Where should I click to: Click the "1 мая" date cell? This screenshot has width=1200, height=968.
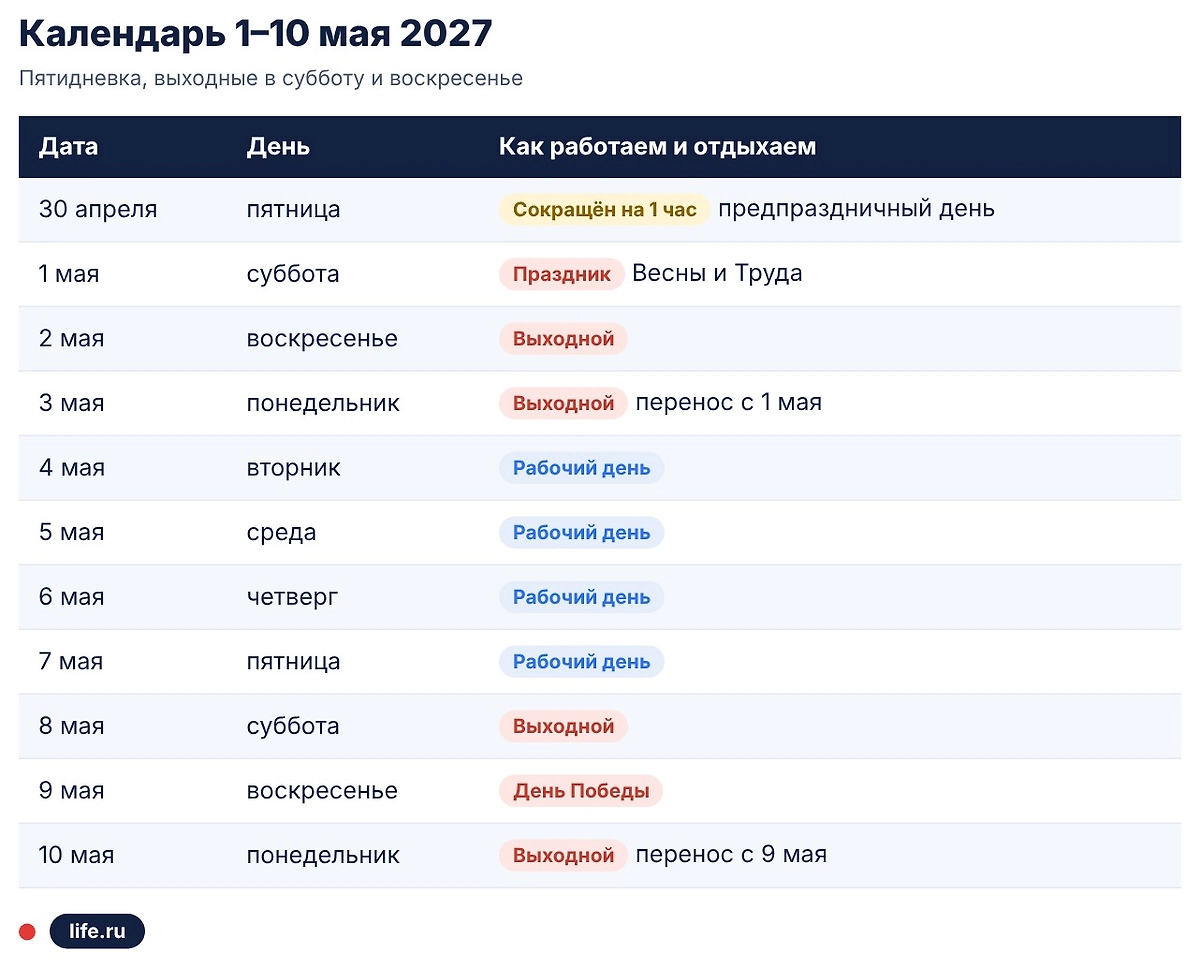69,274
